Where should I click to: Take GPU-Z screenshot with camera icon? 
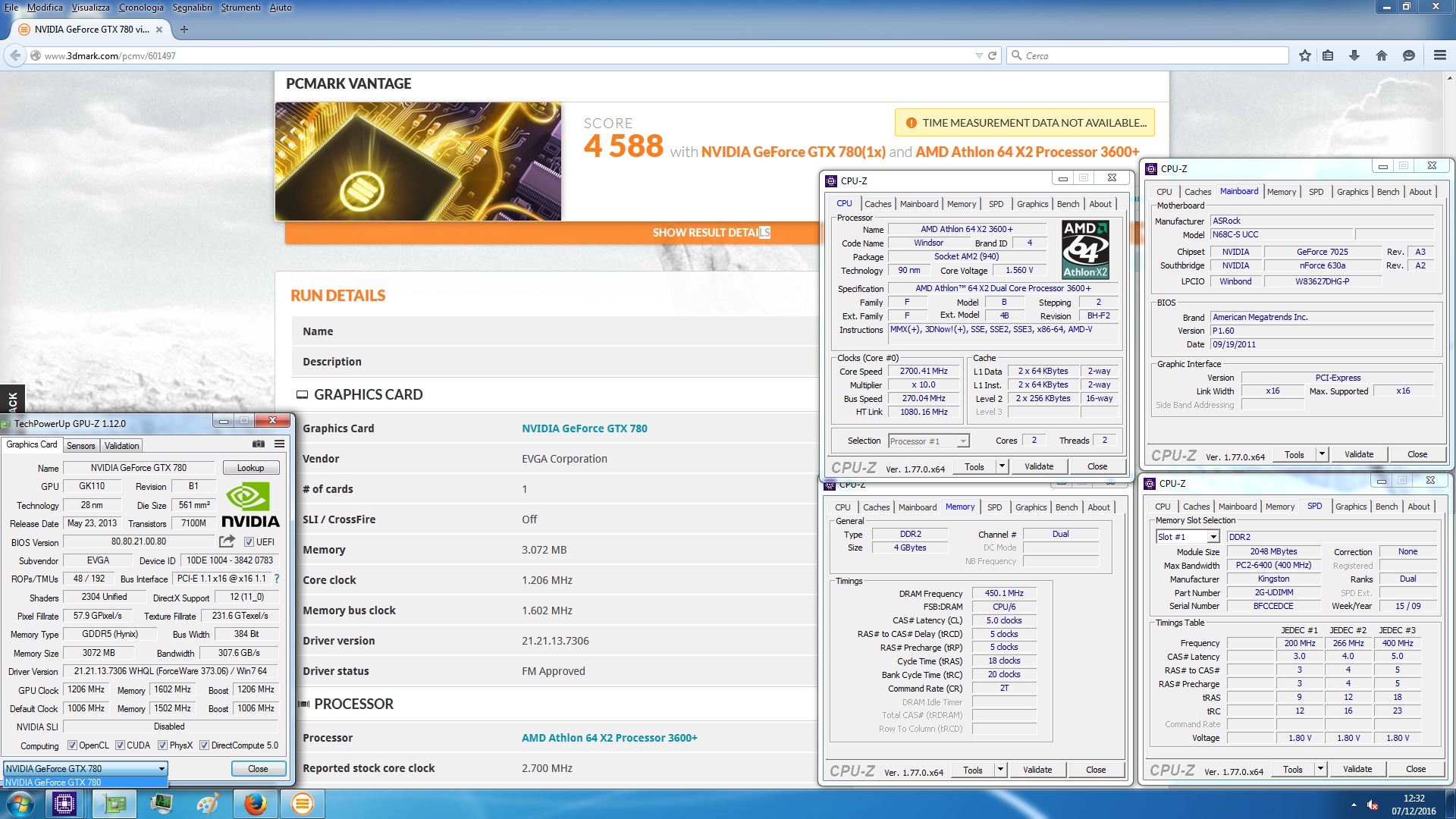coord(259,444)
